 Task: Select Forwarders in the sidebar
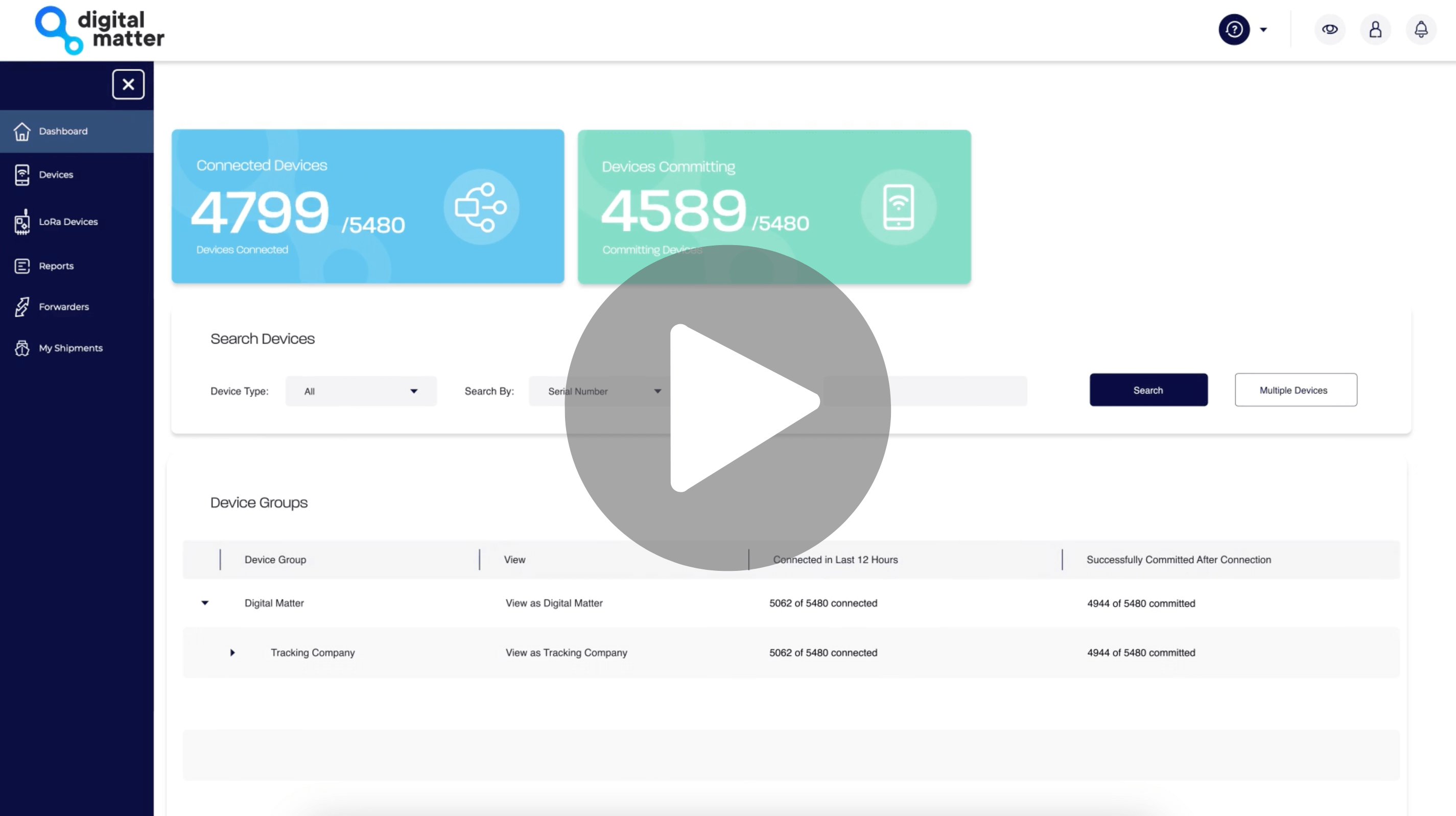63,307
